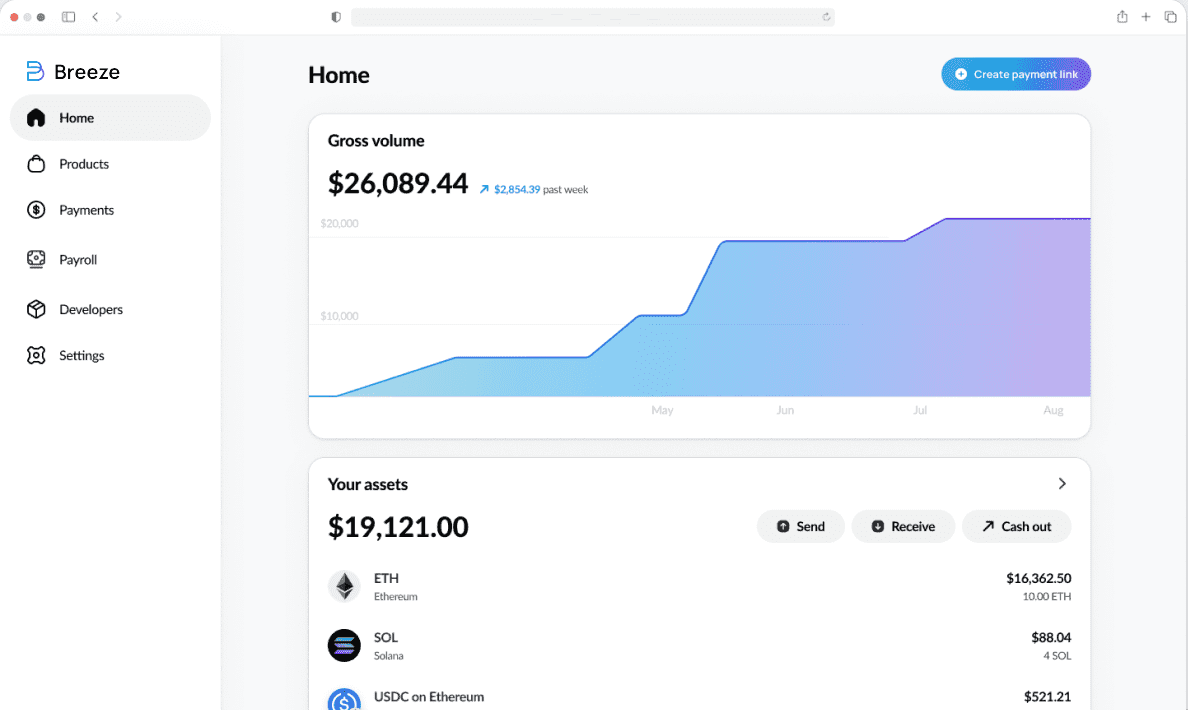Click the Cash out button
This screenshot has width=1188, height=710.
tap(1017, 527)
